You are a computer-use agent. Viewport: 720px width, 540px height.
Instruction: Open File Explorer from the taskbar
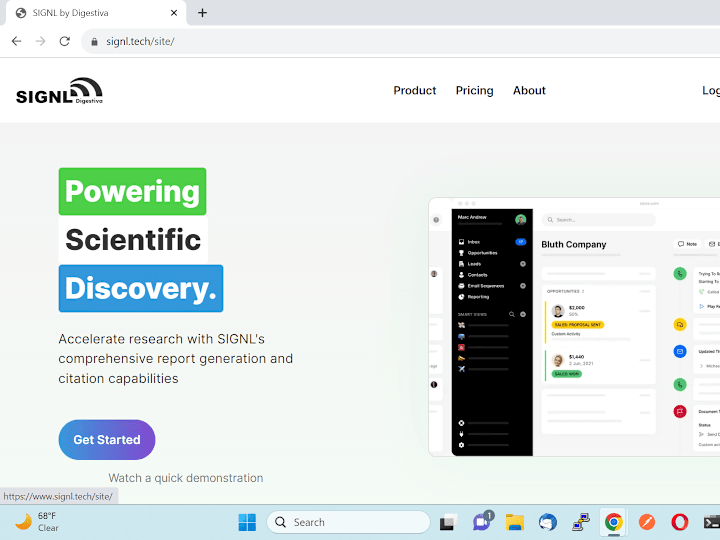click(515, 523)
